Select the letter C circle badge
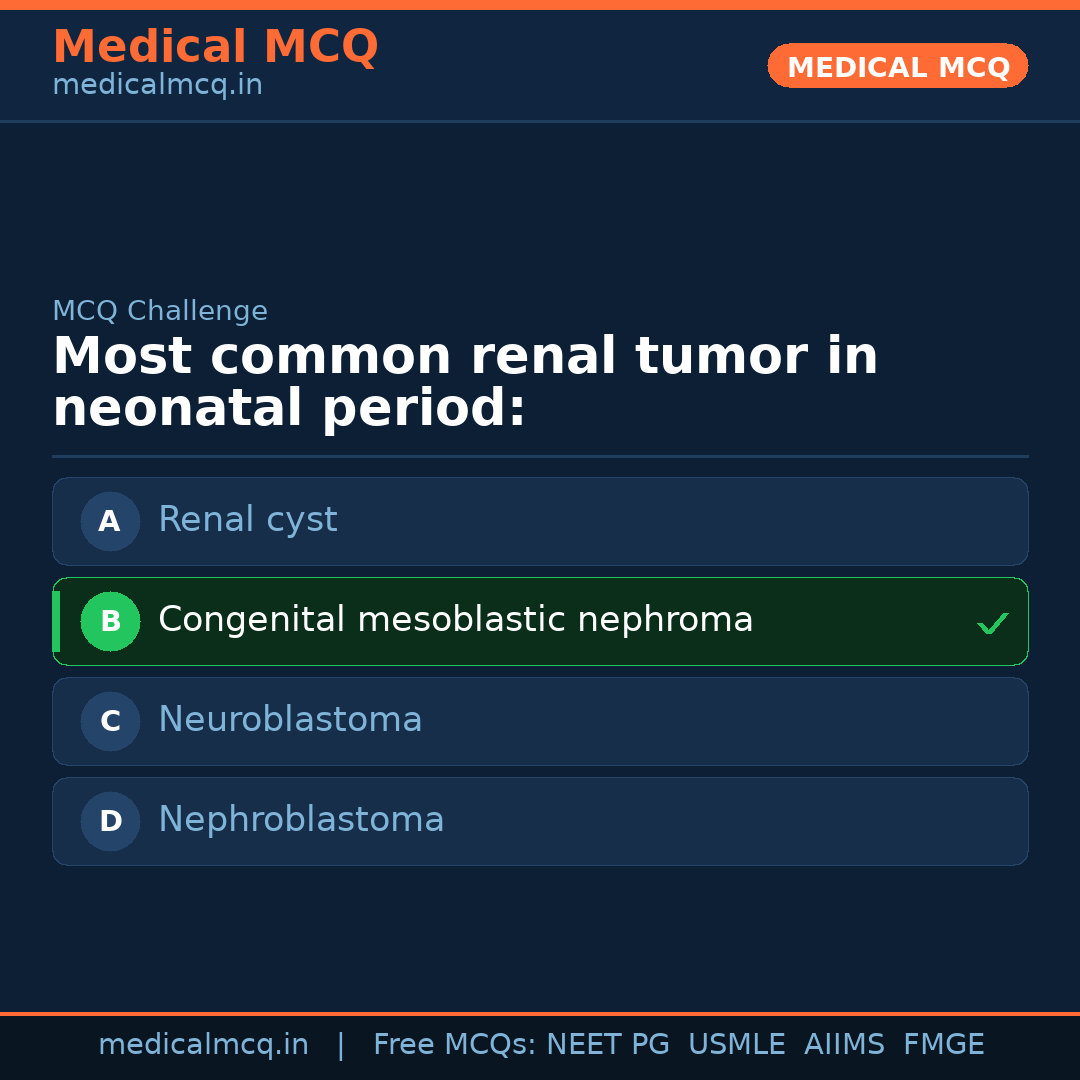Image resolution: width=1080 pixels, height=1080 pixels. (x=110, y=721)
